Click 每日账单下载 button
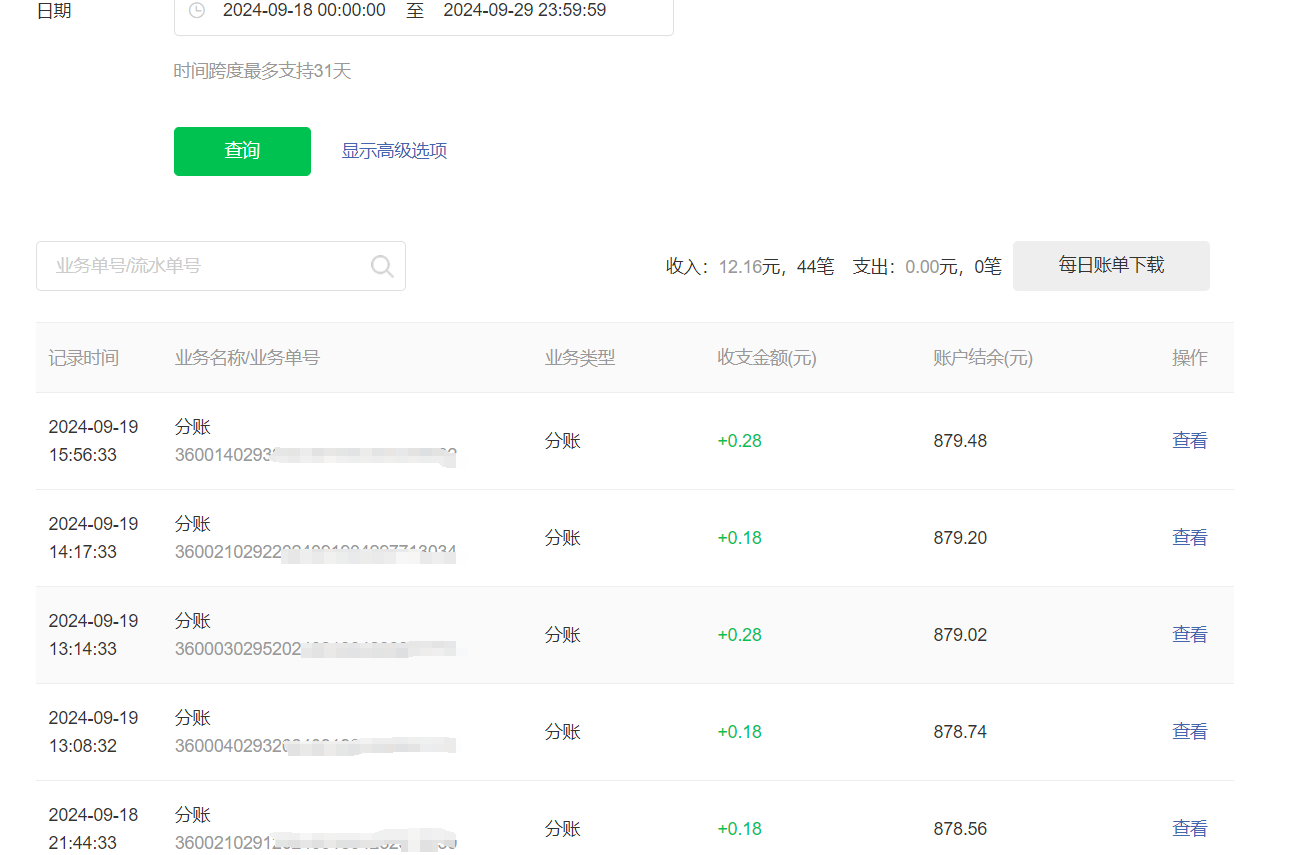 tap(1111, 266)
